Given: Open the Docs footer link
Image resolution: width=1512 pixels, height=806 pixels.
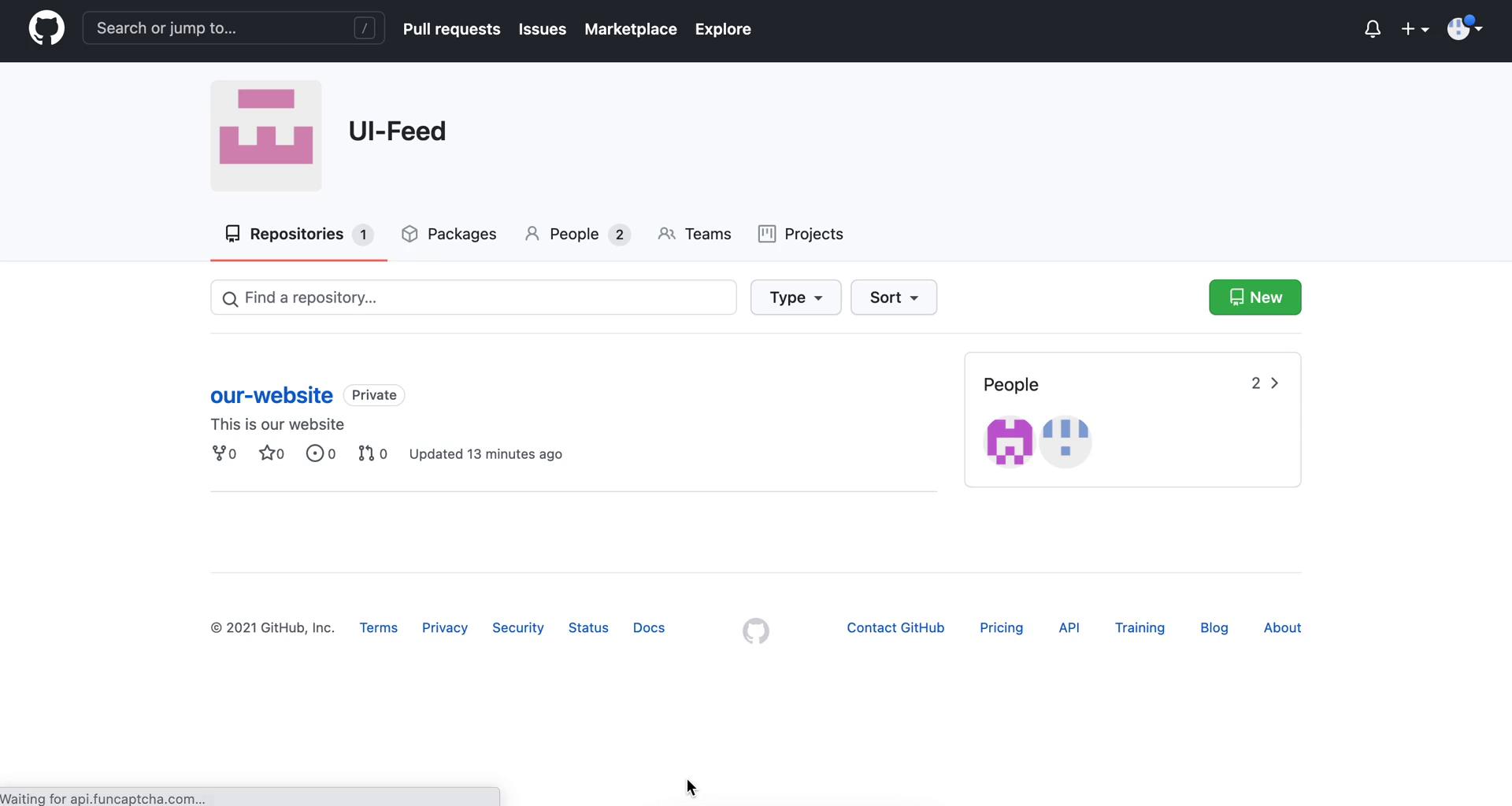Looking at the screenshot, I should [649, 627].
